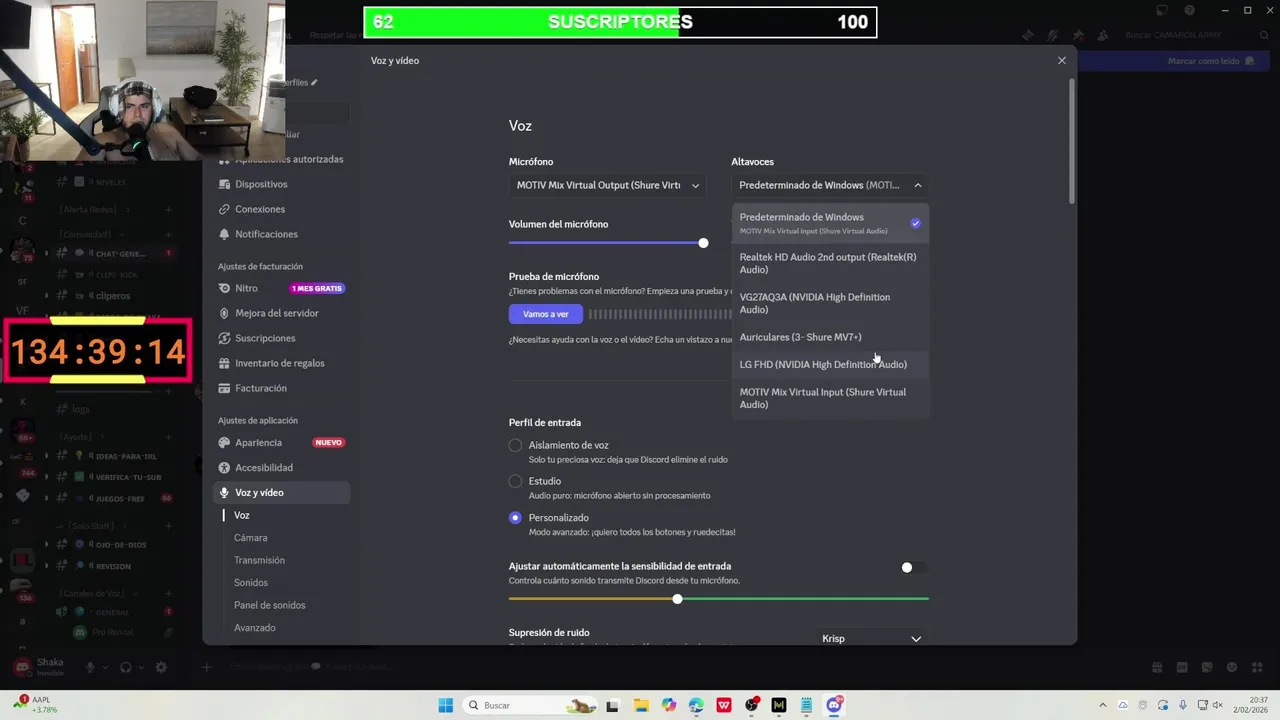The width and height of the screenshot is (1280, 720).
Task: Choose LG FHD NVIDIA audio option
Action: click(830, 364)
